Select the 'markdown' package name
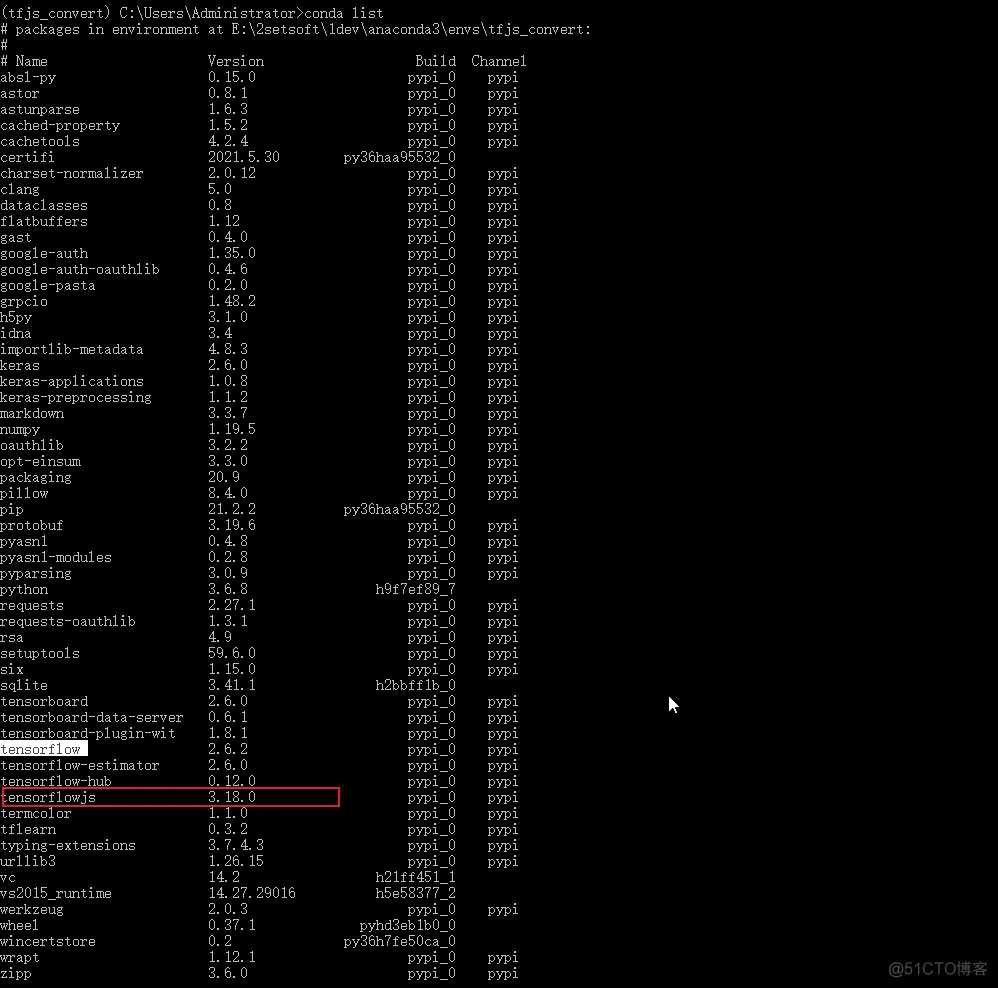998x988 pixels. (32, 414)
